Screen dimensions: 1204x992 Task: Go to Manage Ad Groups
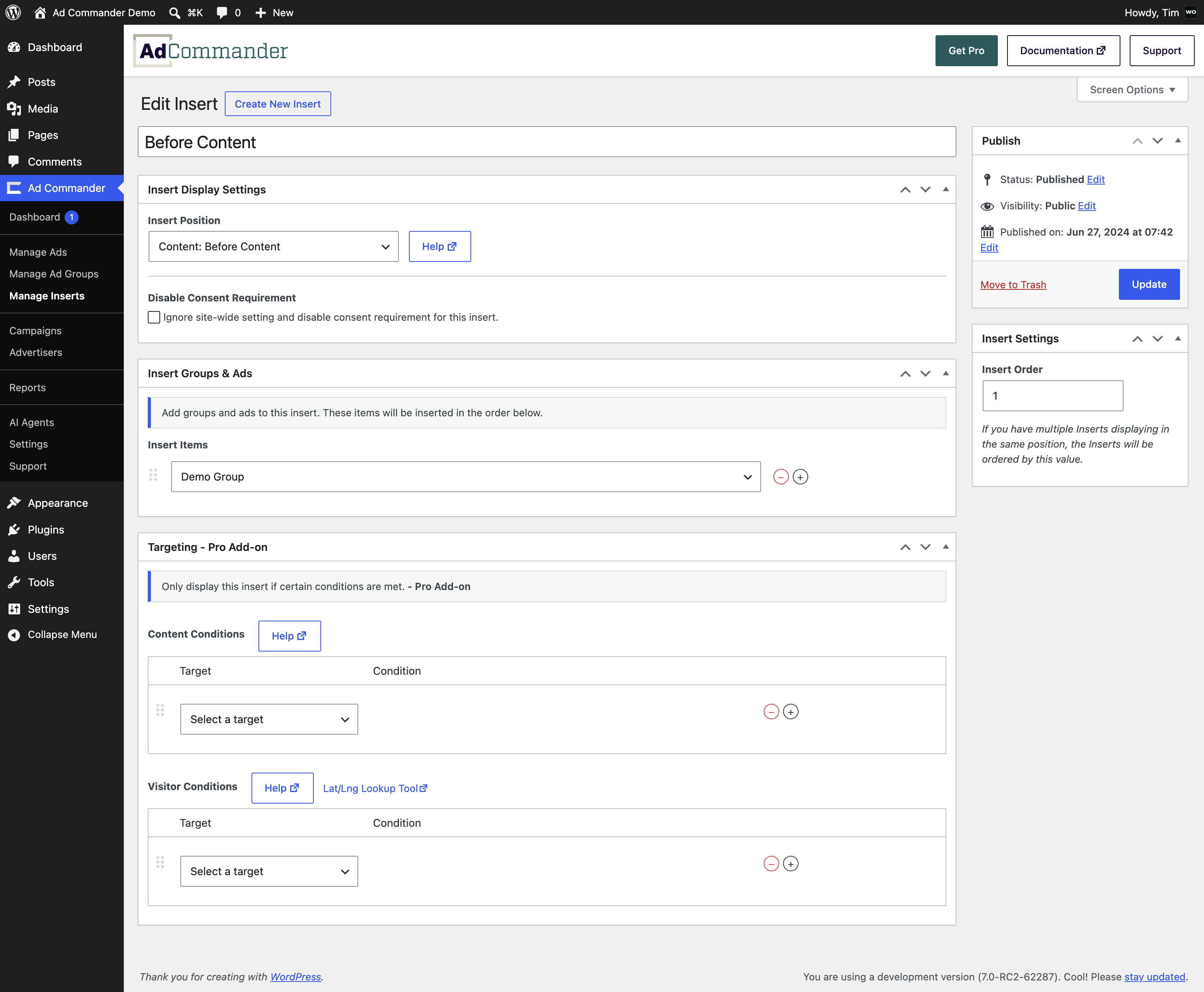click(54, 274)
